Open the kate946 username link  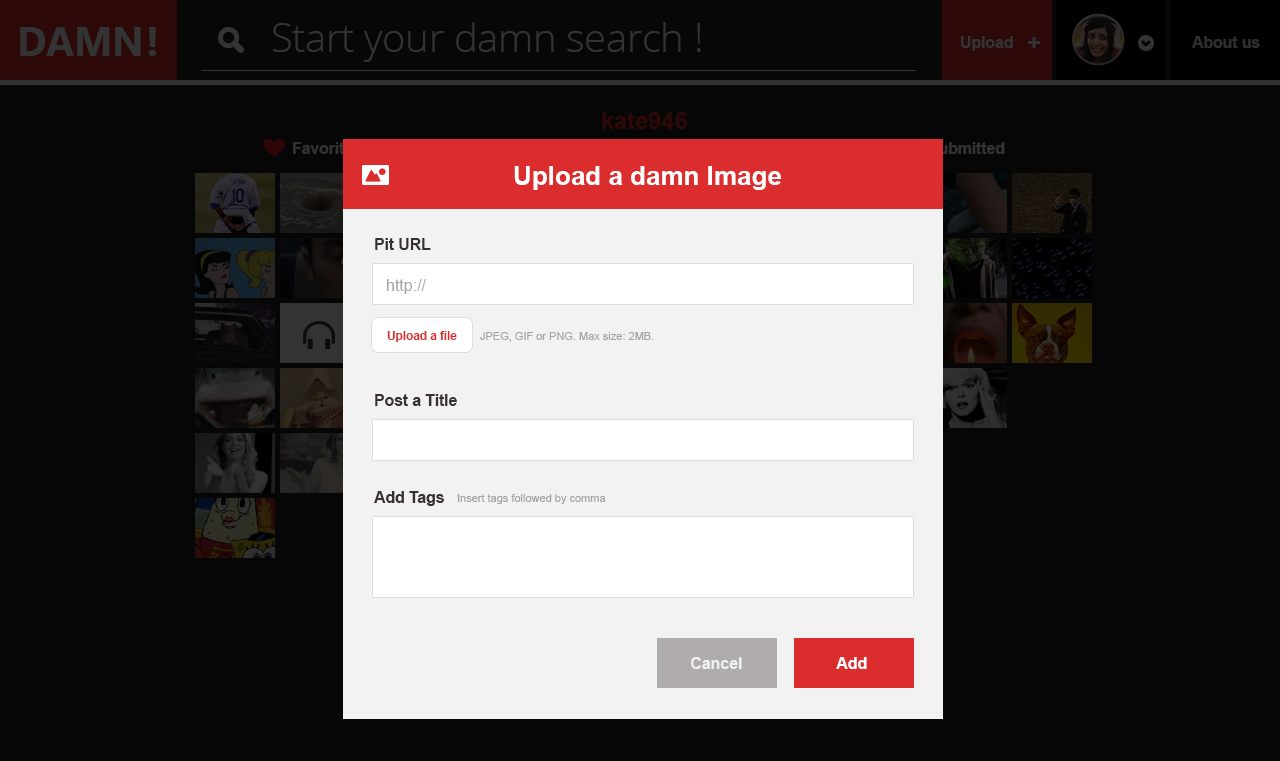(x=644, y=121)
